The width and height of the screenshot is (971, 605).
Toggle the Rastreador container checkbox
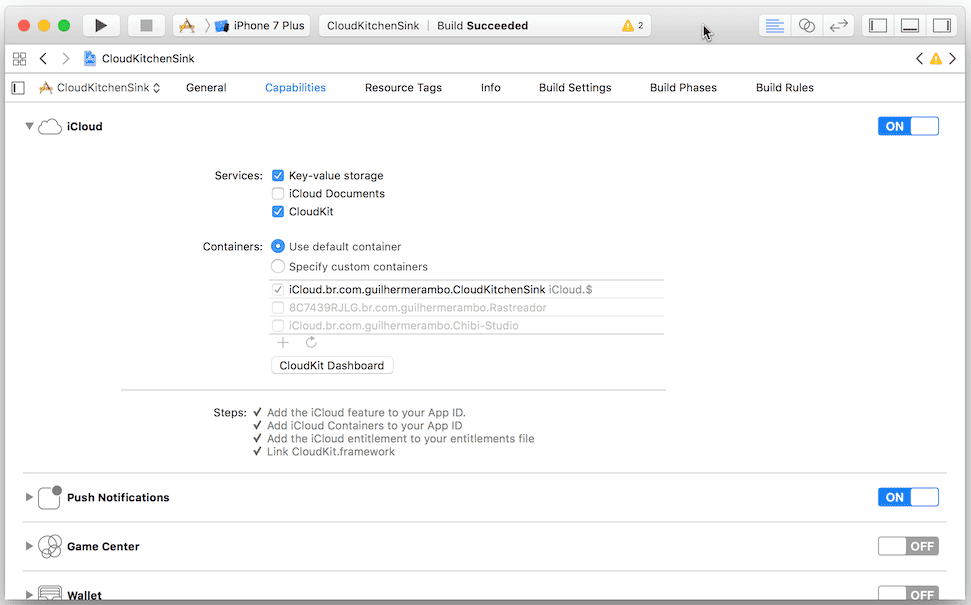(x=278, y=307)
